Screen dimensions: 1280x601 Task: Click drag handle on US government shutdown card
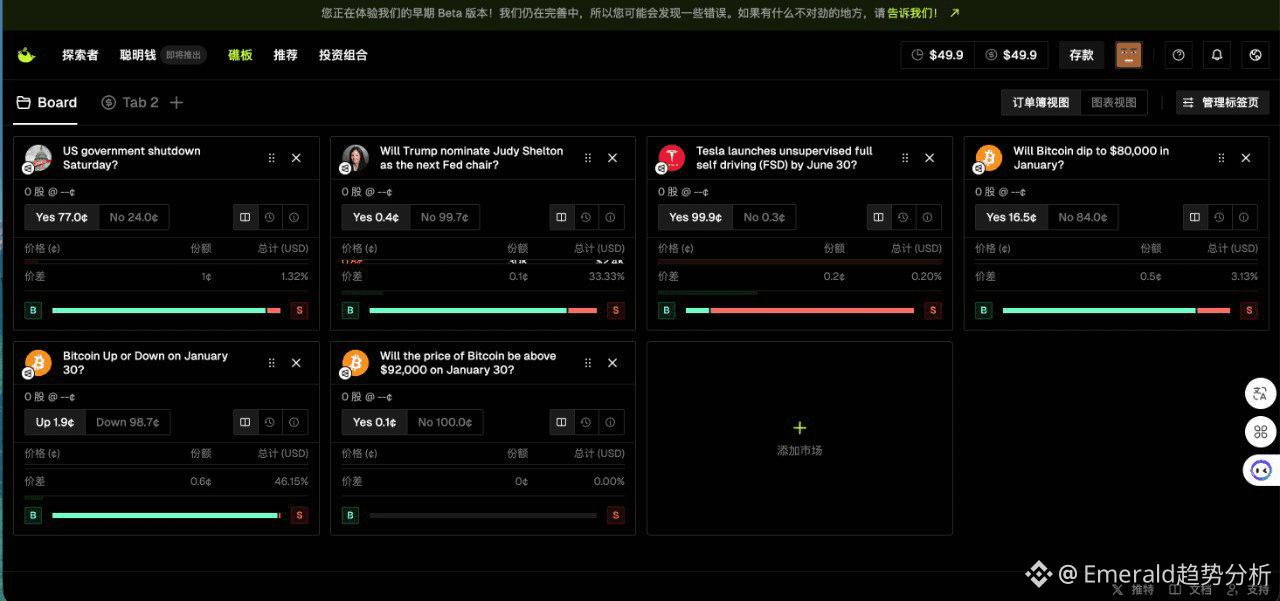click(272, 158)
